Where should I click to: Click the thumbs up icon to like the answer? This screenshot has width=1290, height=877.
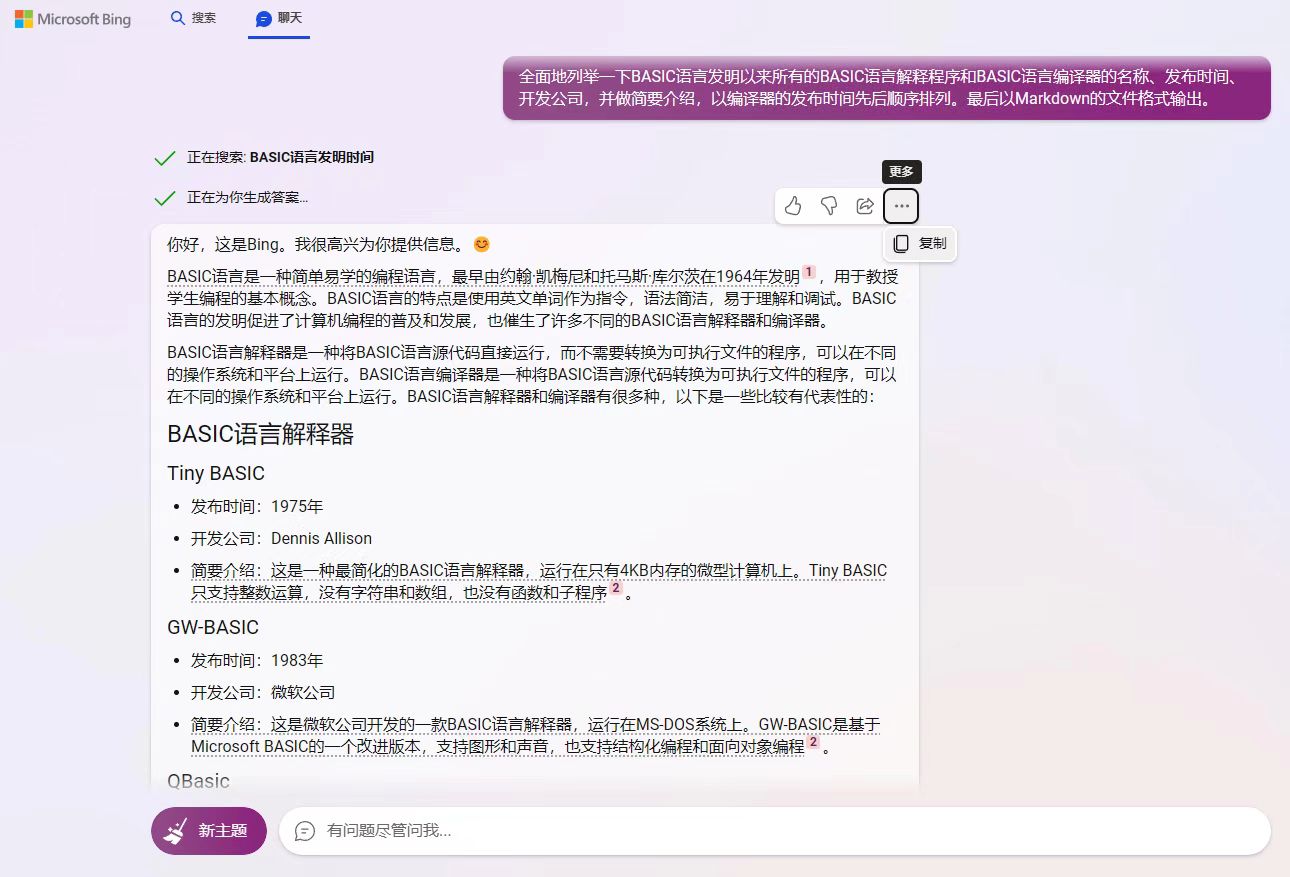(793, 205)
